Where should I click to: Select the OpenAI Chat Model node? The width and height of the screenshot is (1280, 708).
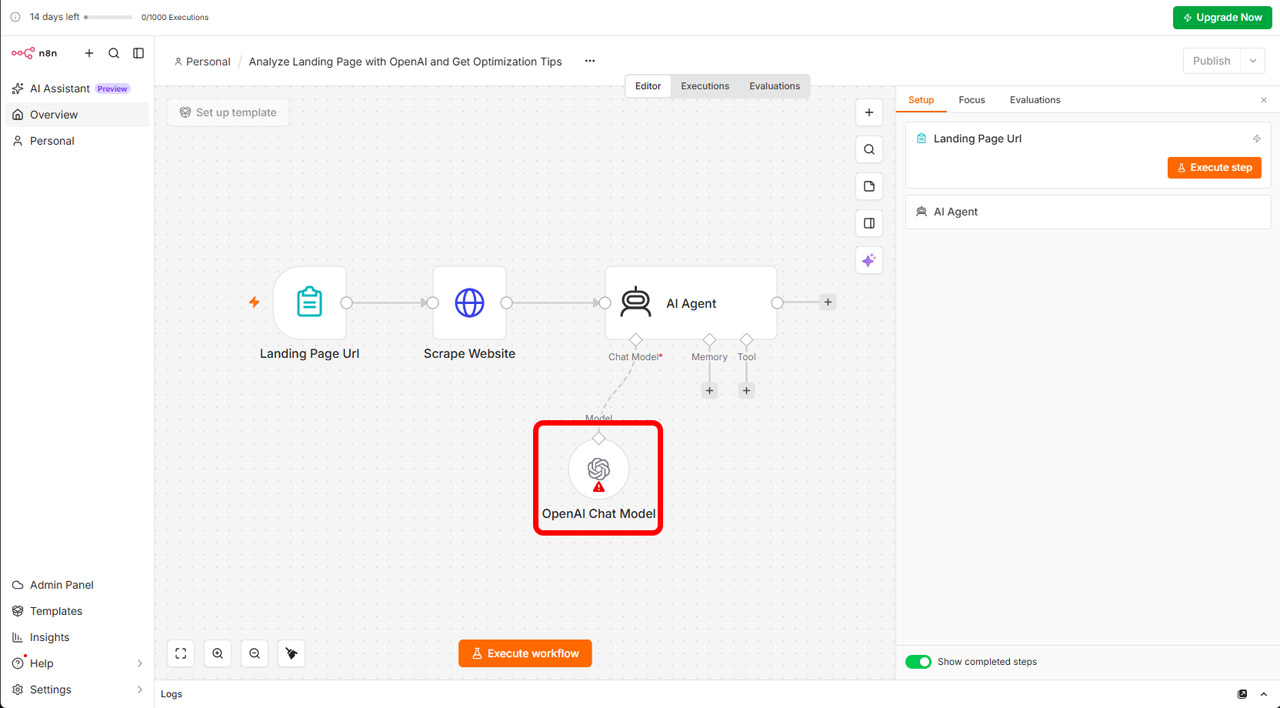[599, 469]
